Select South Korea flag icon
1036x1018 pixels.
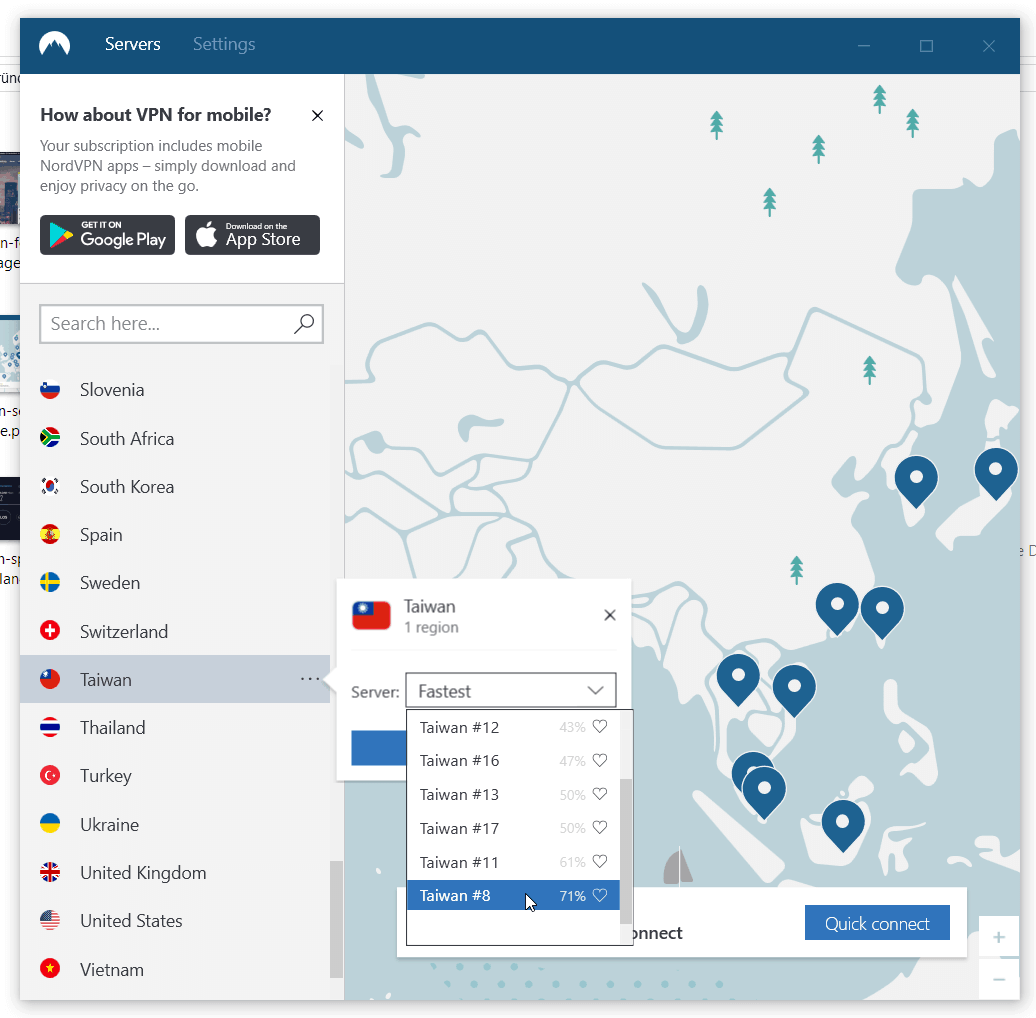coord(50,486)
